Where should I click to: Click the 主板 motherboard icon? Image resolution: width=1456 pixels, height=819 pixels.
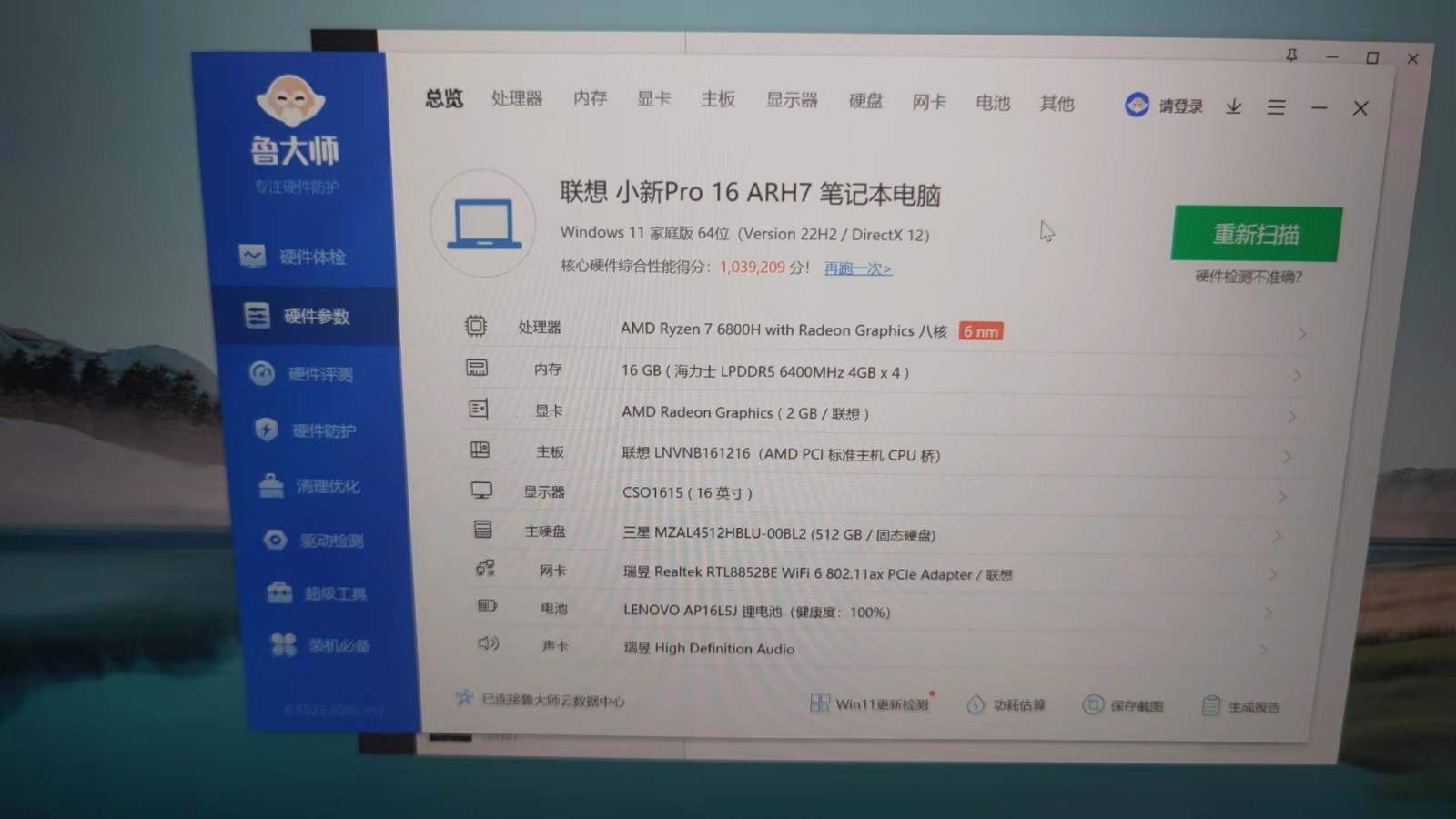(480, 450)
